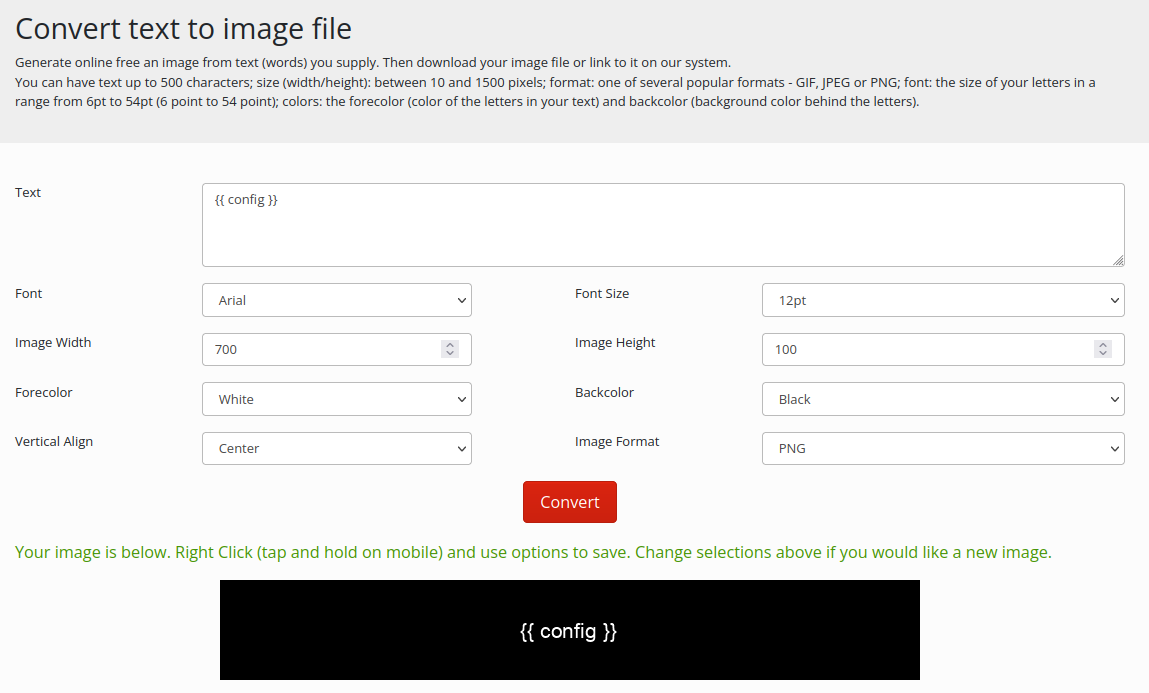
Task: Grab the text area resize handle
Action: click(1117, 260)
